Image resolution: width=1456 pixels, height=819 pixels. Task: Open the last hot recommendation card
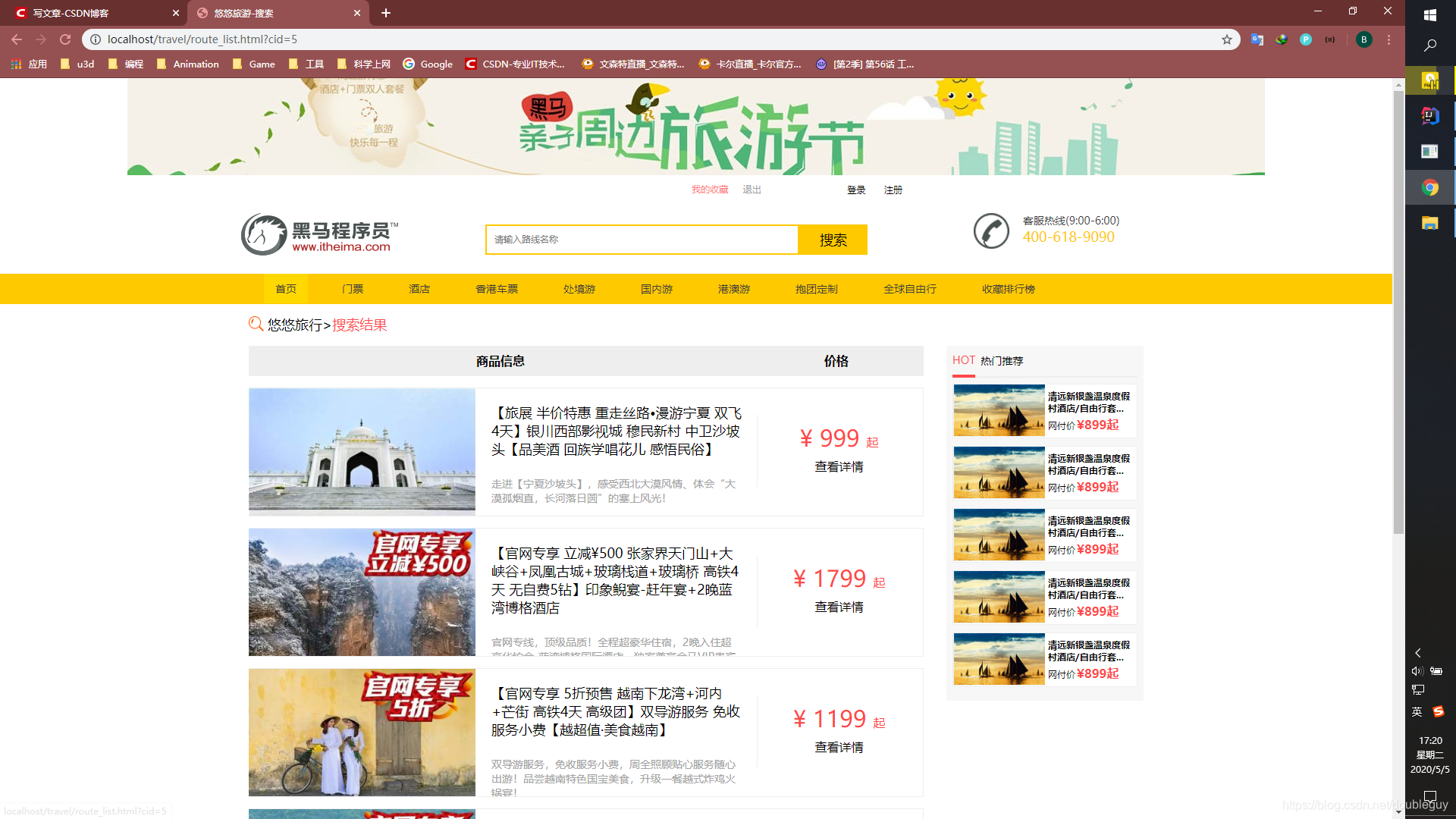tap(1045, 659)
